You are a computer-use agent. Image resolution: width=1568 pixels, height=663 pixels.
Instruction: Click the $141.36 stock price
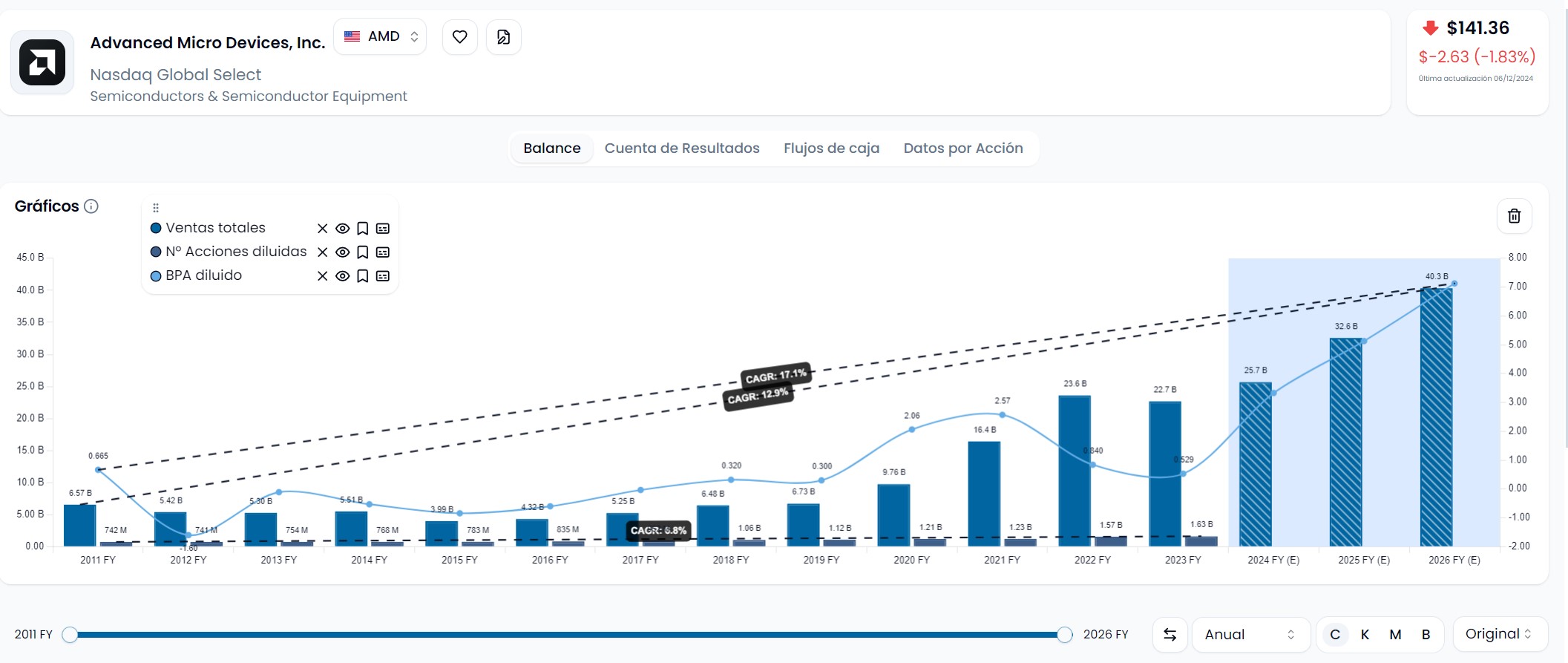tap(1478, 28)
